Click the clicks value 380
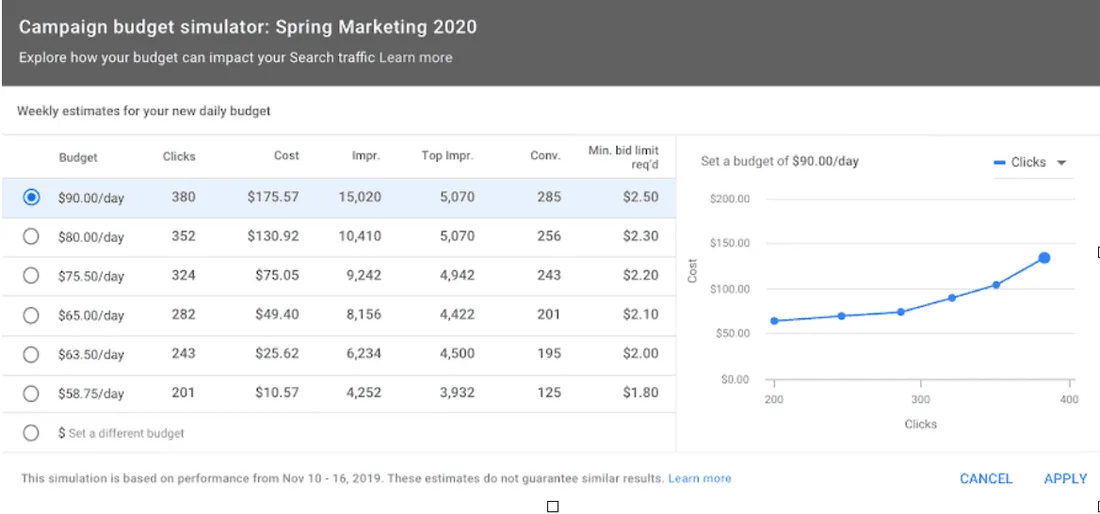The height and width of the screenshot is (514, 1100). [x=184, y=198]
